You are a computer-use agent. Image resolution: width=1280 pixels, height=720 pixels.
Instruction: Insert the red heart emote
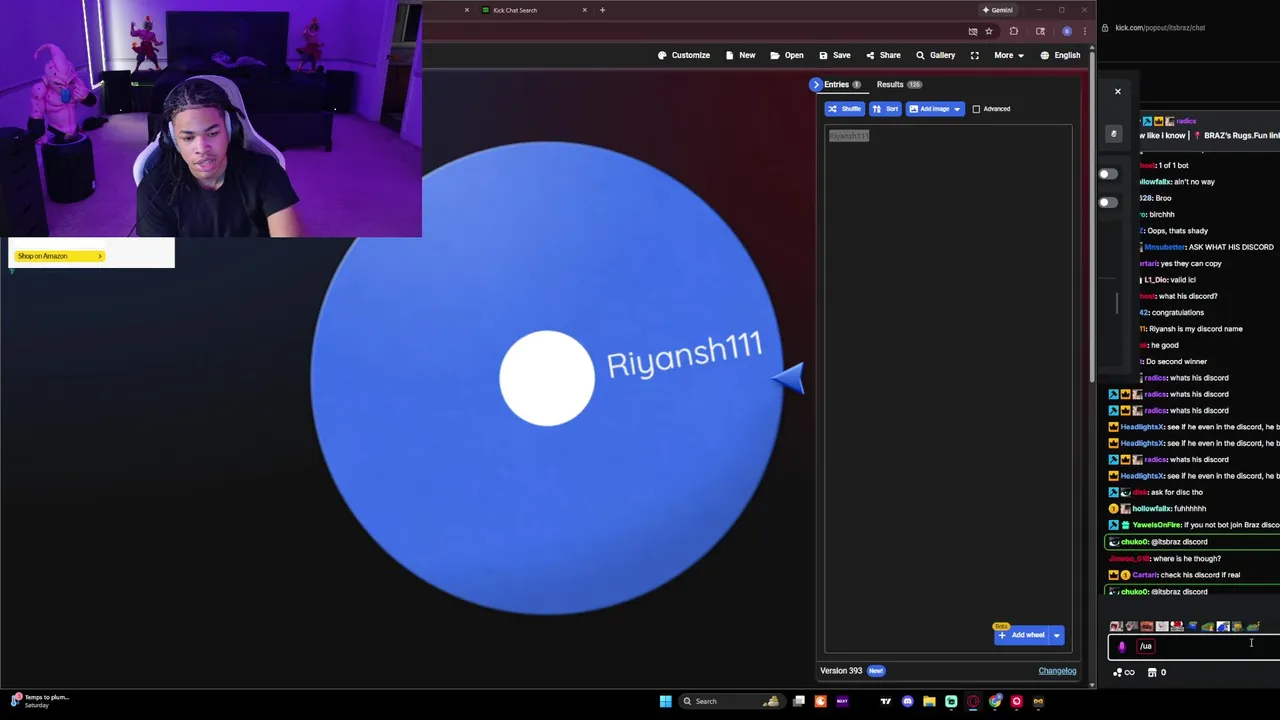click(x=1177, y=627)
